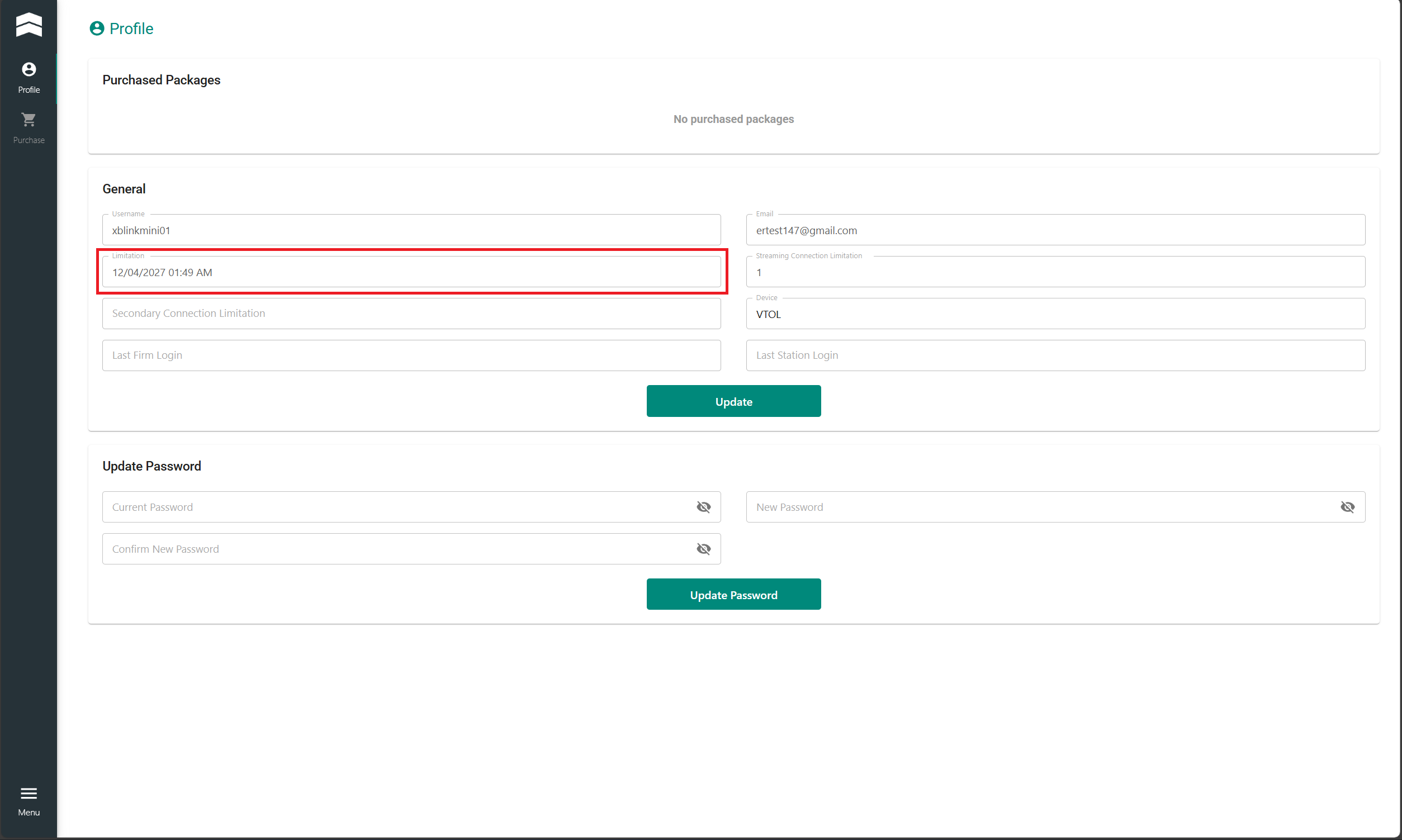The height and width of the screenshot is (840, 1402).
Task: Click the Device field showing VTOL
Action: point(1055,314)
